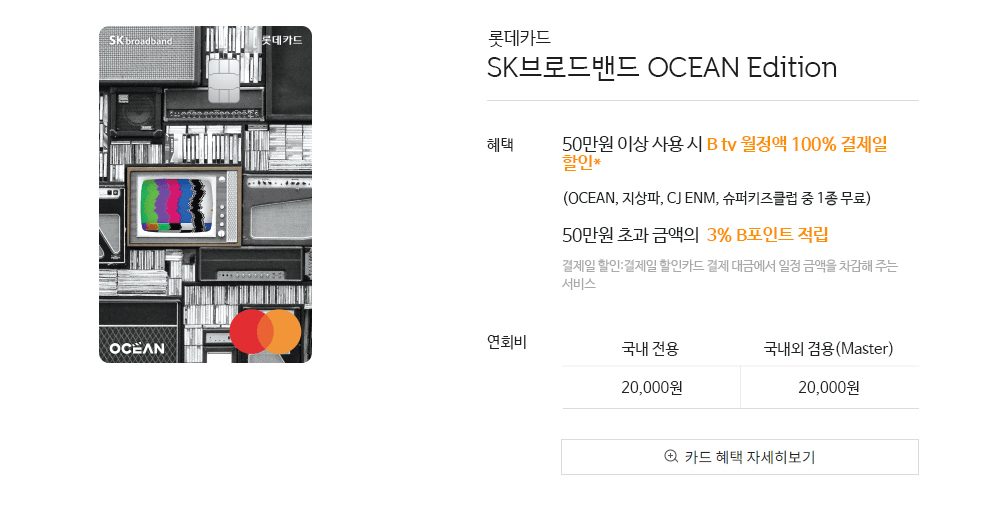Click the OCEAN, 지상파, CJ ENM description line
The width and height of the screenshot is (1000, 509).
[716, 198]
